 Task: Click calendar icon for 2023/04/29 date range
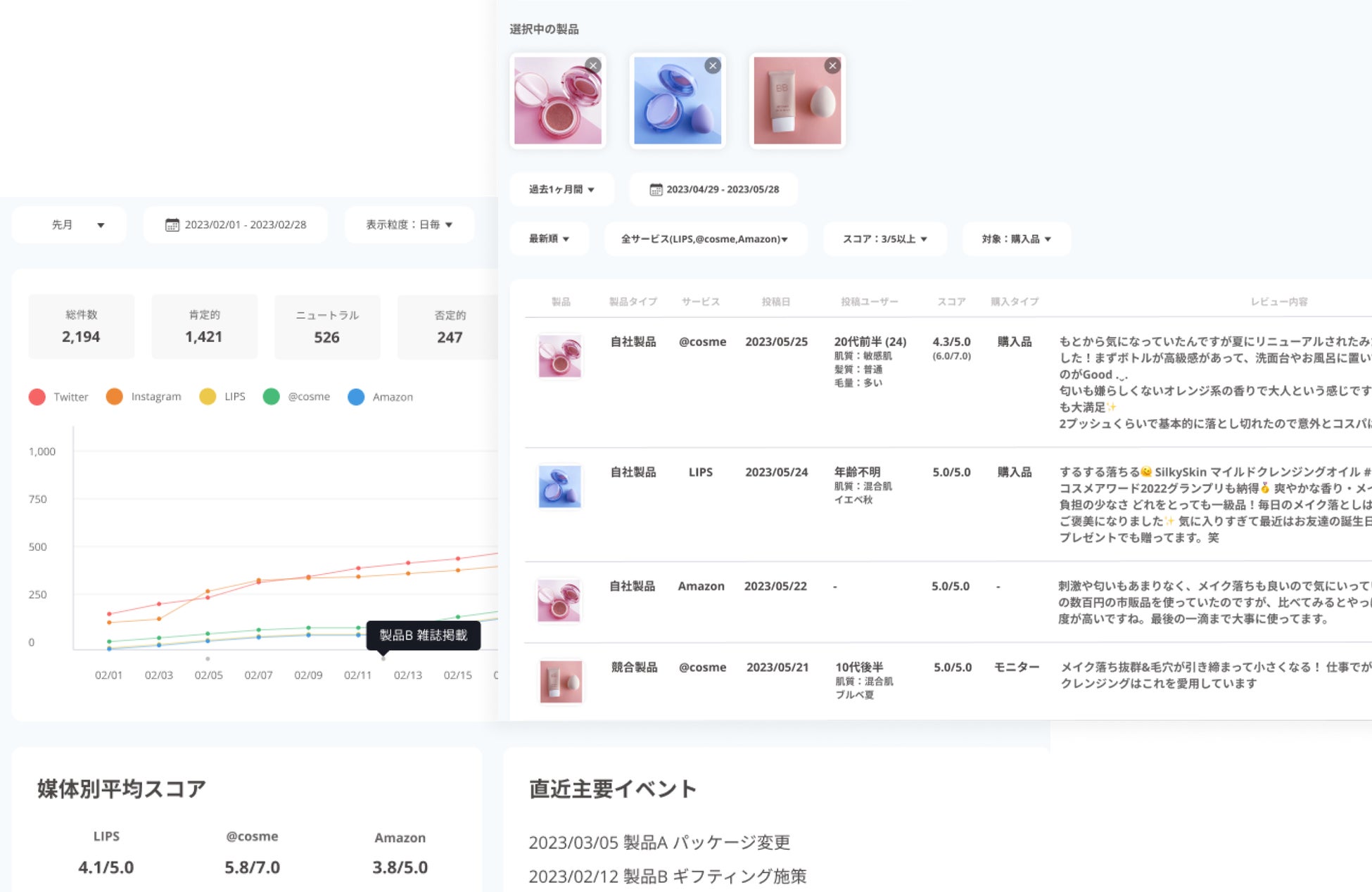(x=656, y=189)
